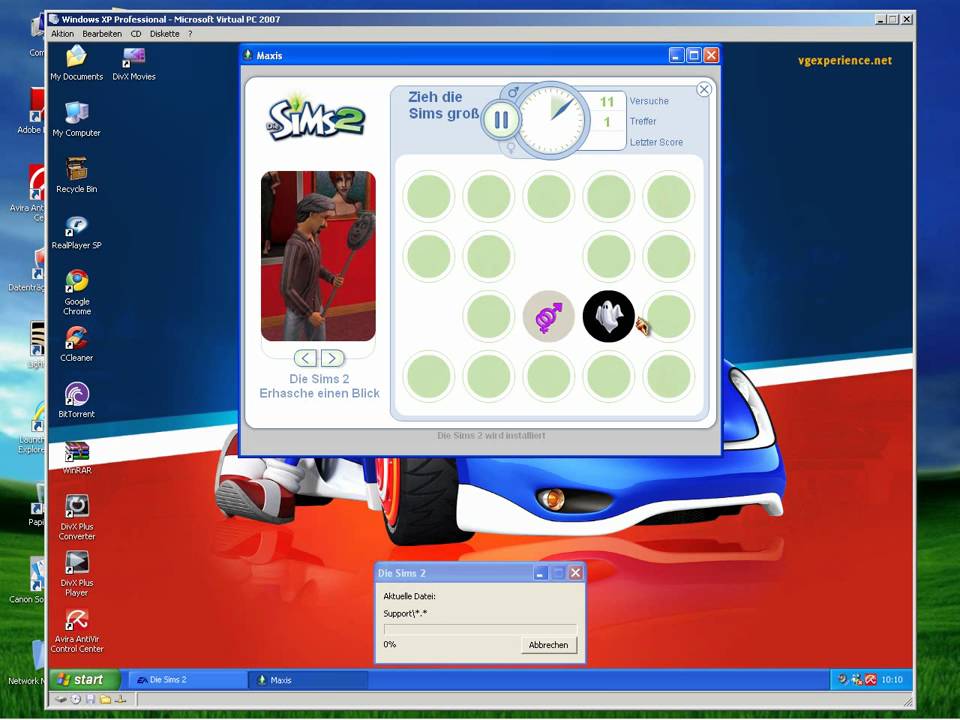Close the mini-game panel with the round X
This screenshot has width=960, height=720.
click(x=704, y=89)
